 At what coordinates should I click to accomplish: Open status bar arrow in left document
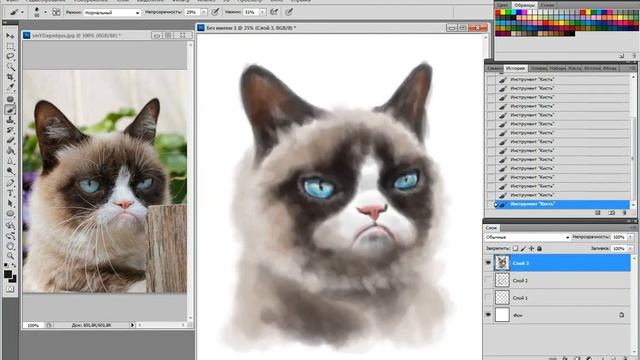[132, 325]
